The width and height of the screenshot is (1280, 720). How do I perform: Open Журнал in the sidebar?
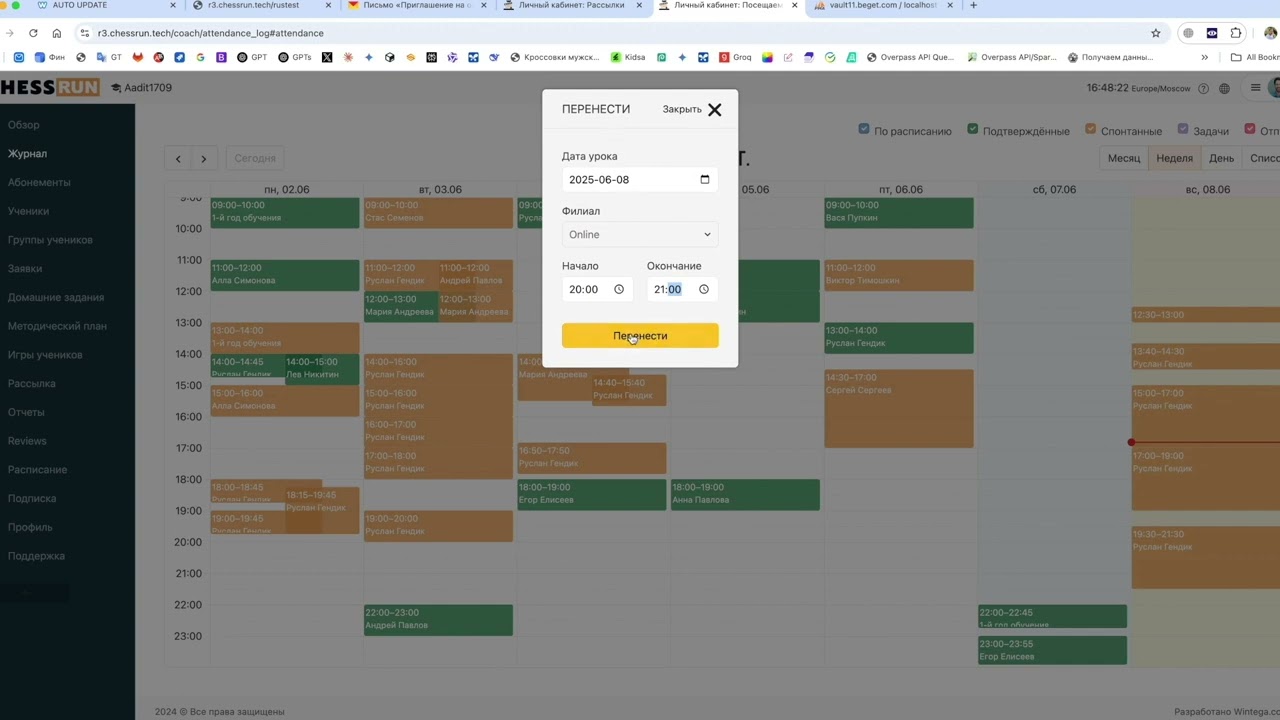pyautogui.click(x=28, y=154)
